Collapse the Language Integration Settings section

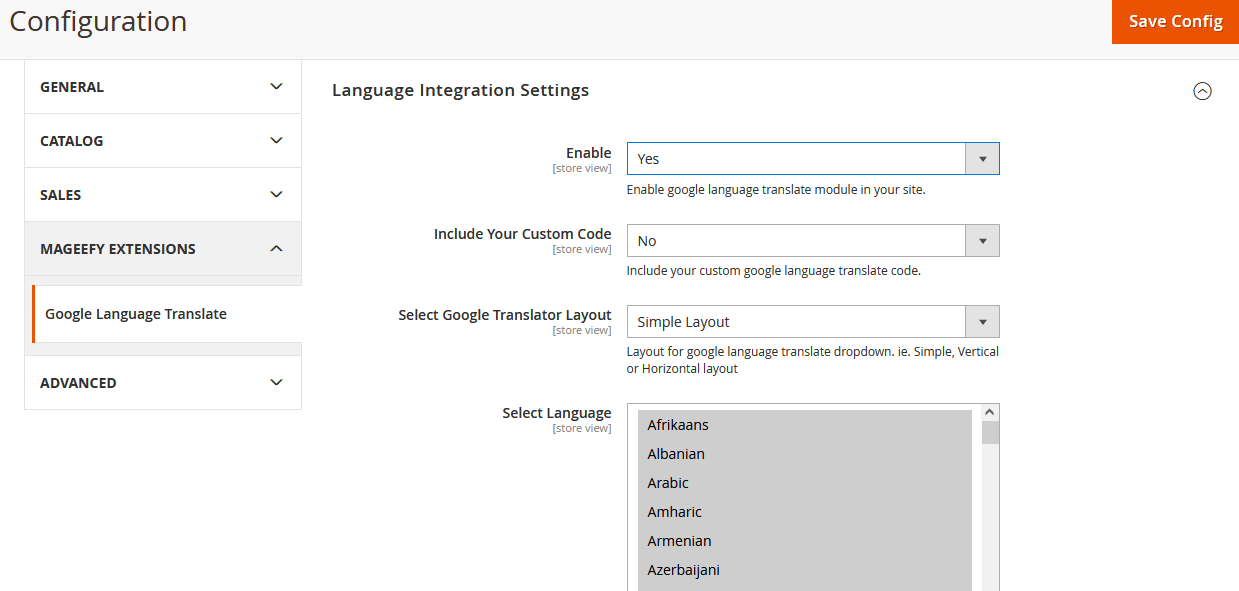click(x=1203, y=91)
